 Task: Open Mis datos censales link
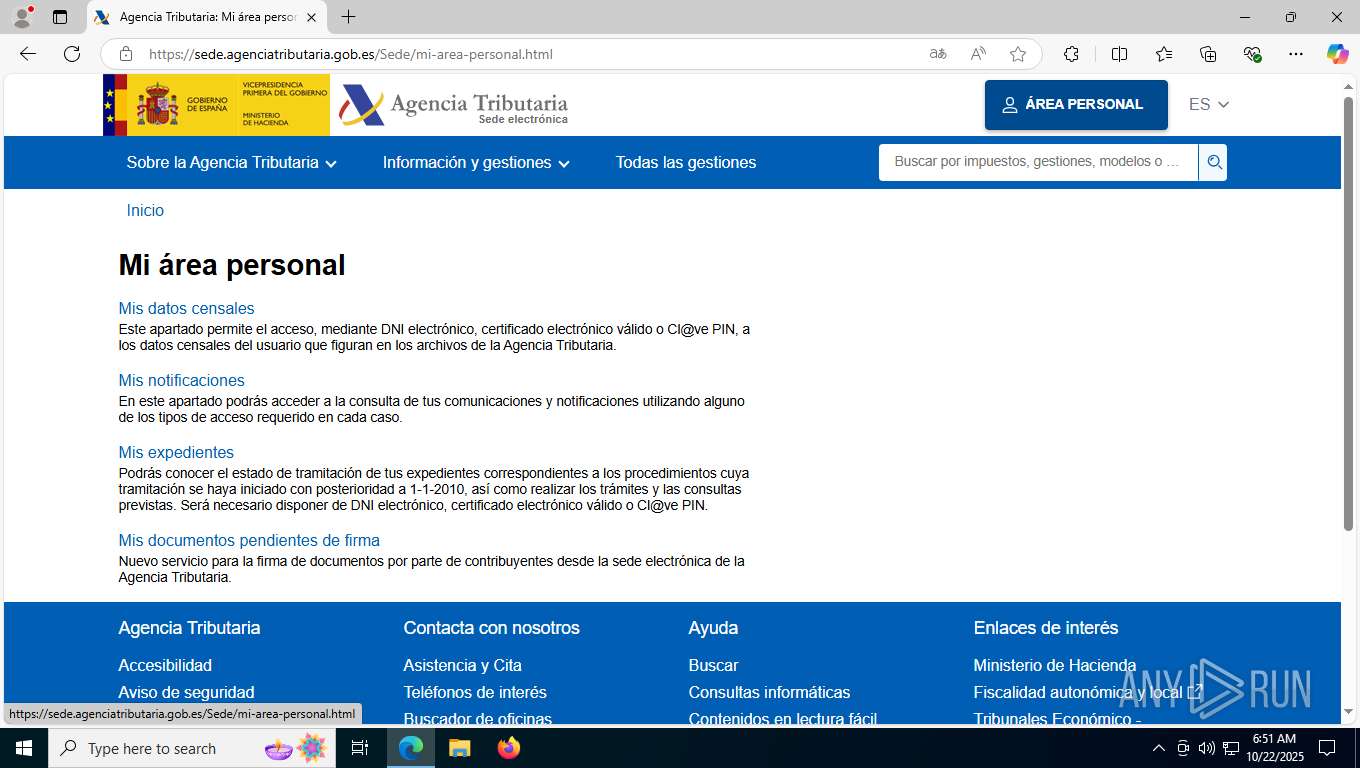tap(186, 309)
